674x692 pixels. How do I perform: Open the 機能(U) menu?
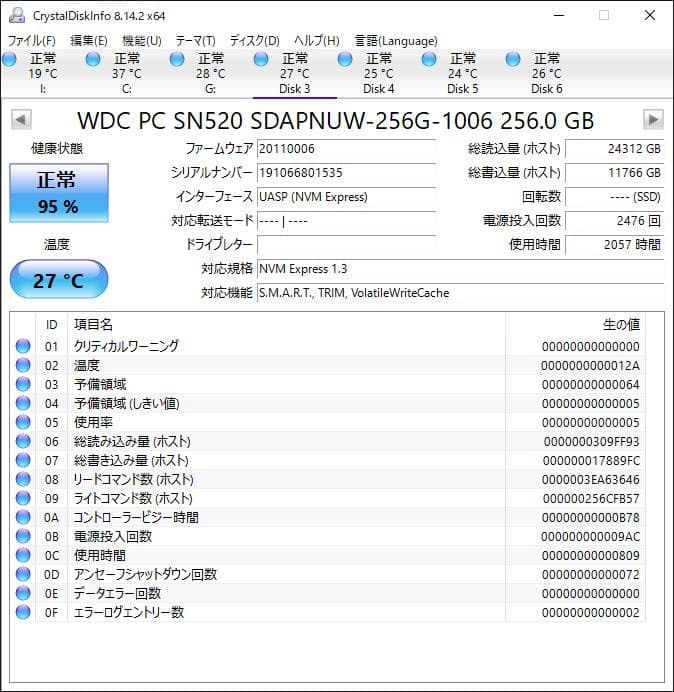point(141,40)
